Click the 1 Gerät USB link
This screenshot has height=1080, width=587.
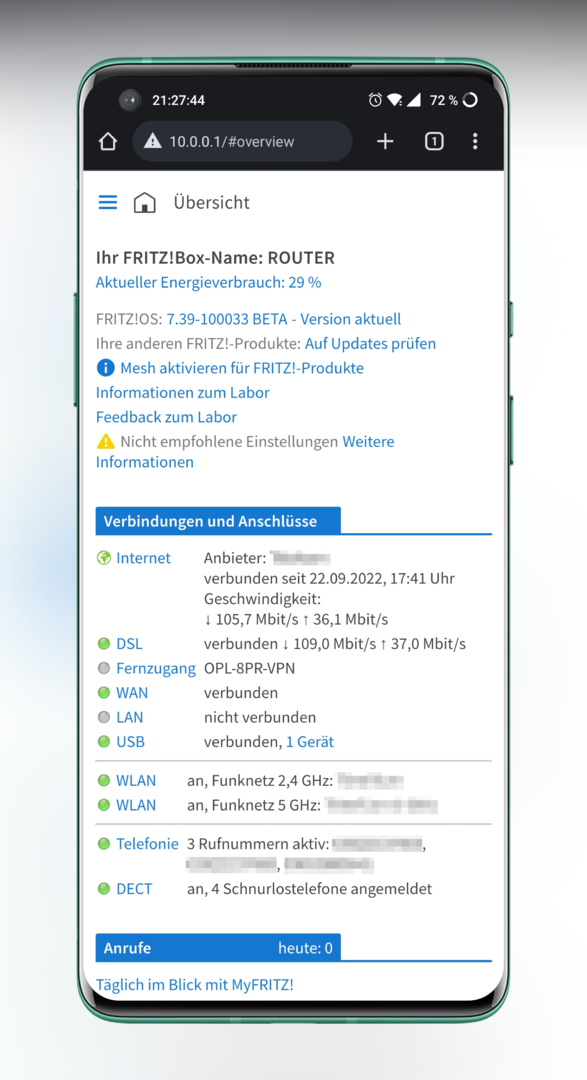310,742
